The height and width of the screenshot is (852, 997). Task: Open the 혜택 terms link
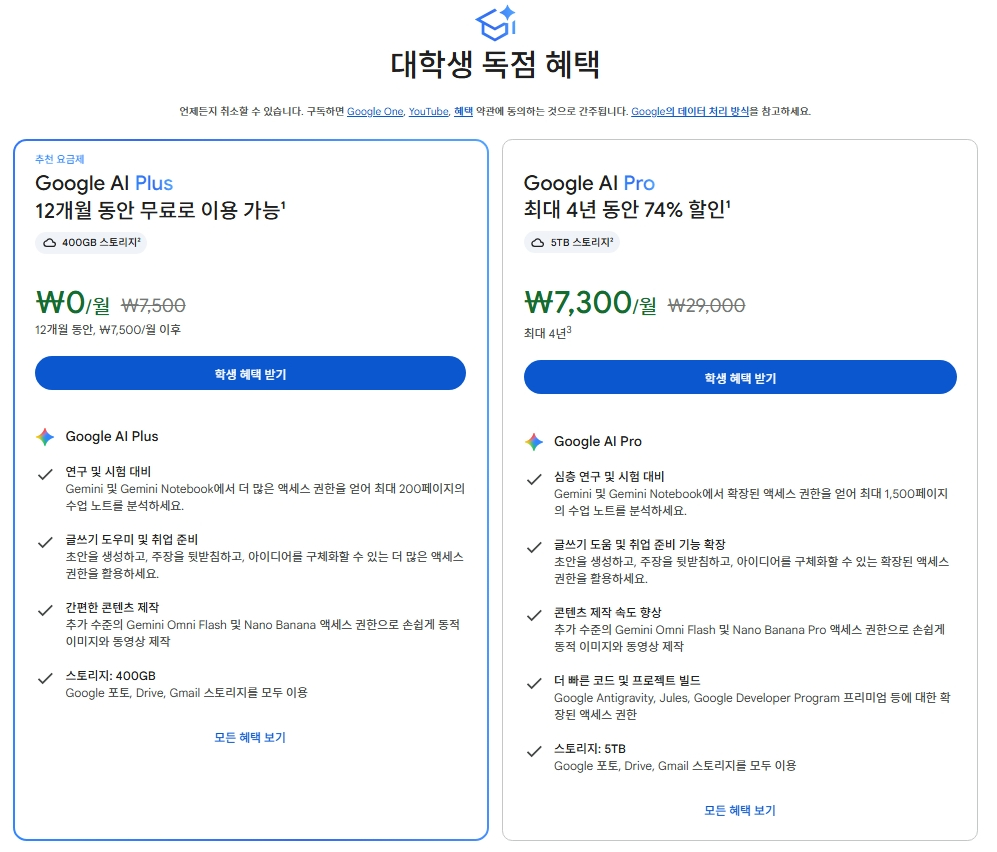[464, 111]
